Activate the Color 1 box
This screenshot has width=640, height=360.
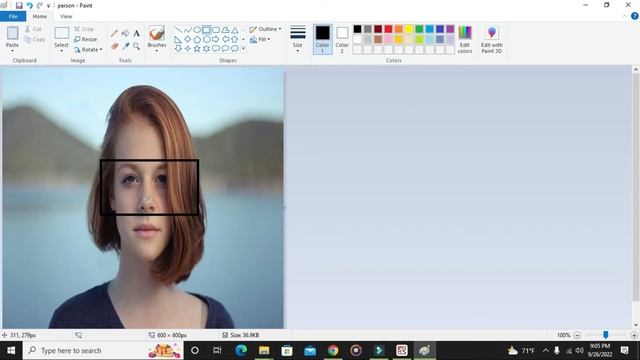[x=322, y=39]
